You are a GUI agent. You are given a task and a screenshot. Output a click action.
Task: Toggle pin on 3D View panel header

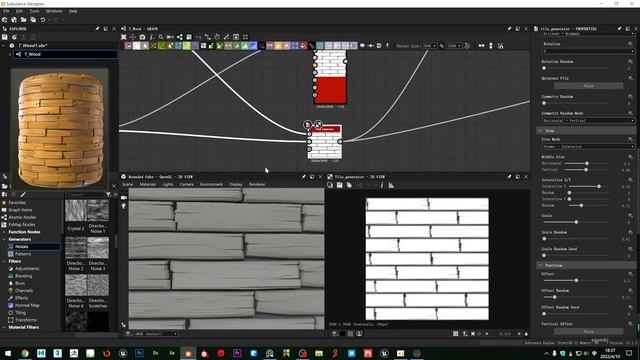[303, 177]
